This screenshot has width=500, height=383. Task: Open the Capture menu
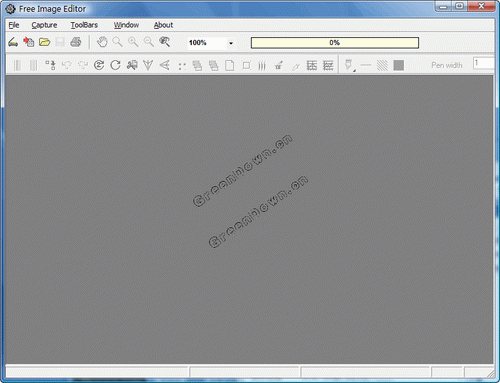[44, 25]
